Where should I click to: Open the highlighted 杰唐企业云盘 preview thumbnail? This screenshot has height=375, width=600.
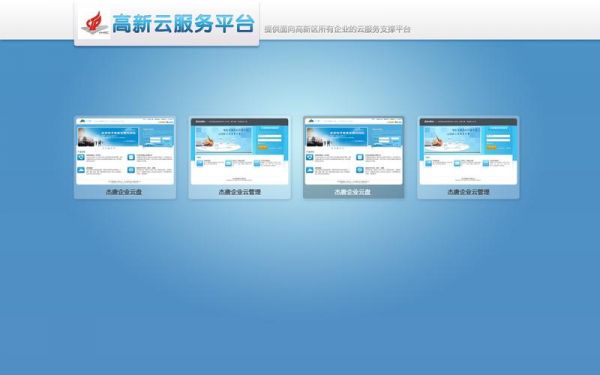point(354,152)
